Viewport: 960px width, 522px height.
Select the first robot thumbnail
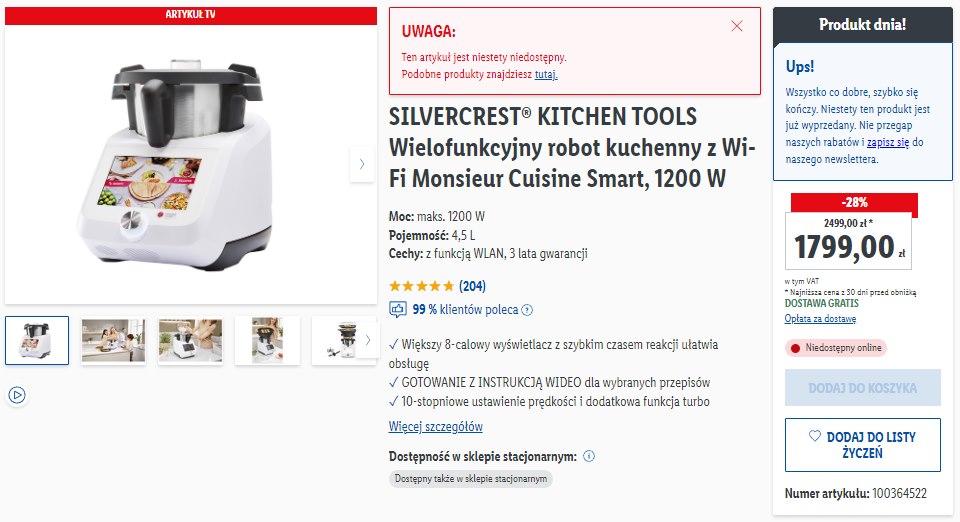click(x=37, y=341)
